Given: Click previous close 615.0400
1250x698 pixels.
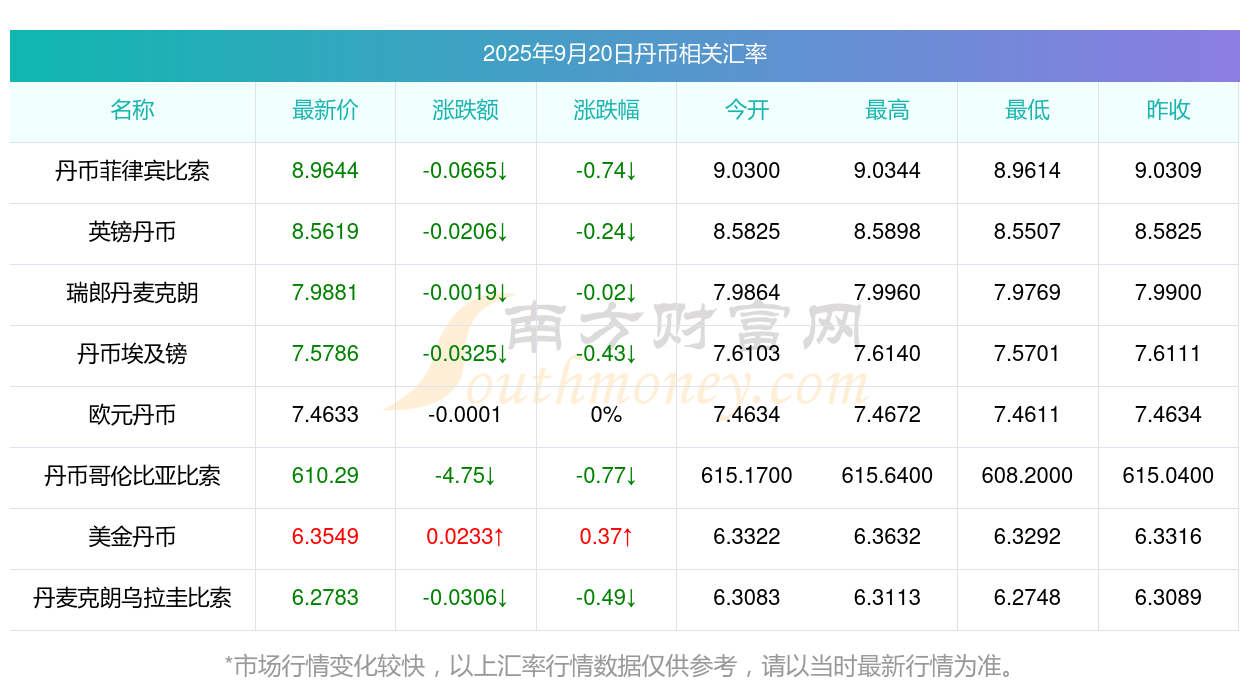Looking at the screenshot, I should [1168, 476].
